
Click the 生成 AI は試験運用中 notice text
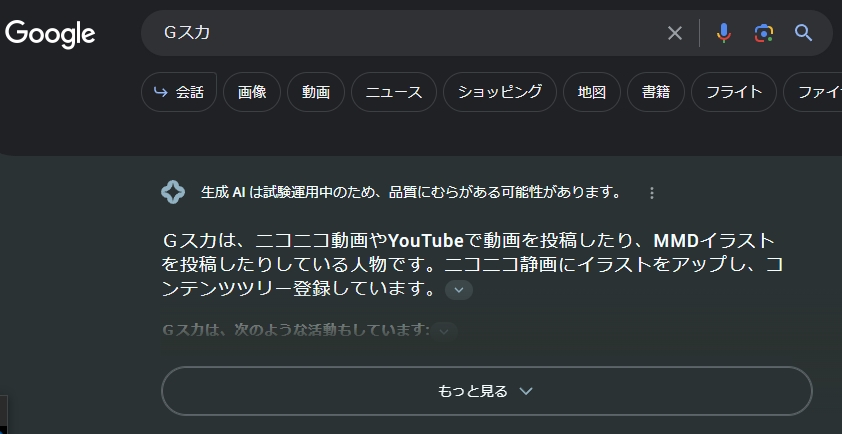point(411,192)
